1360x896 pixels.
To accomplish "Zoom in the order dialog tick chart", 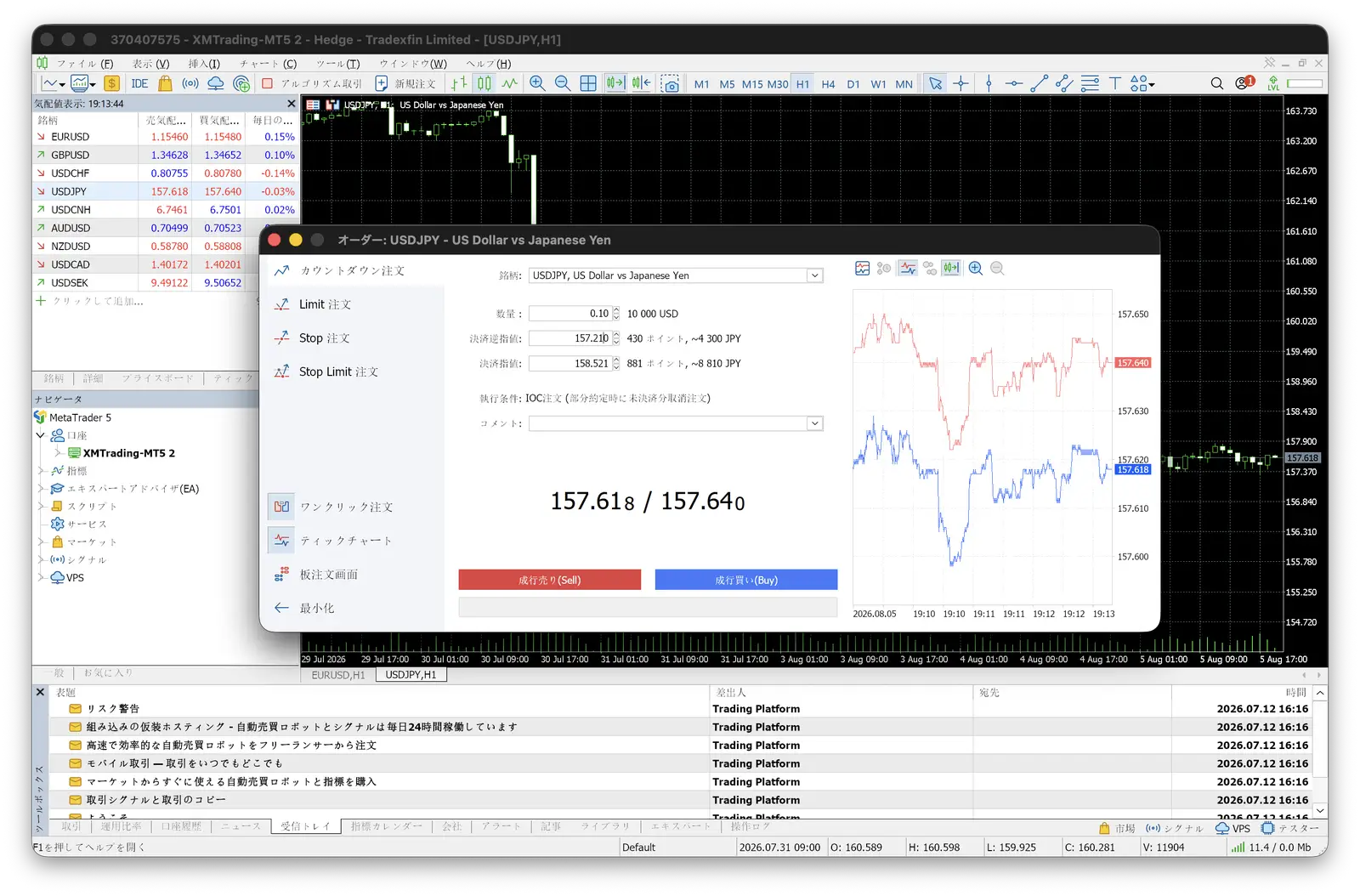I will (976, 269).
